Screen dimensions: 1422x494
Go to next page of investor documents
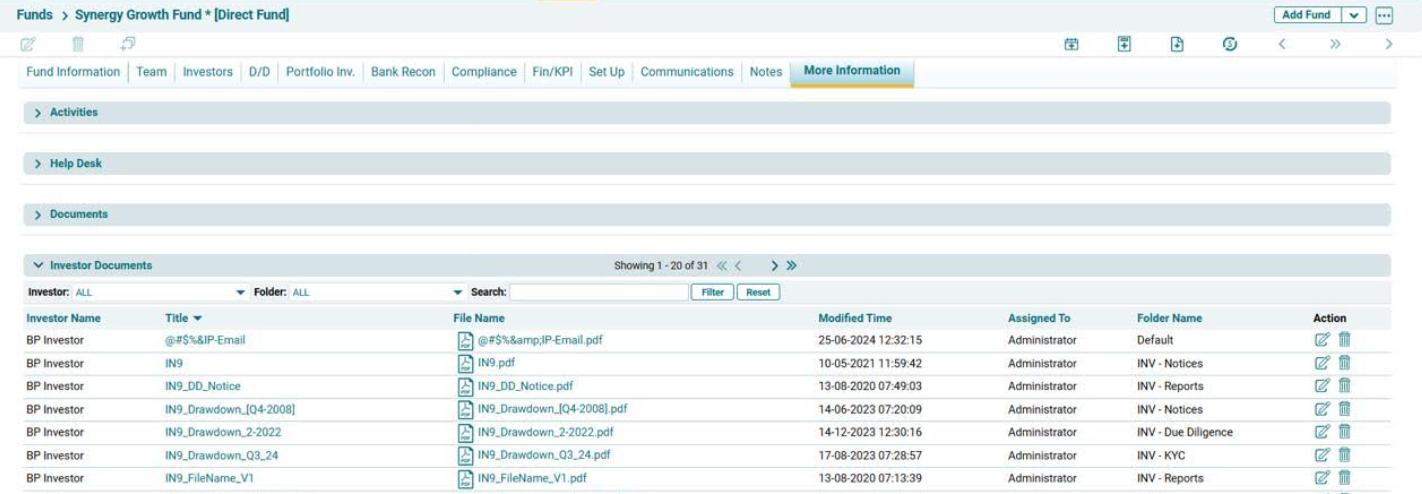click(774, 266)
